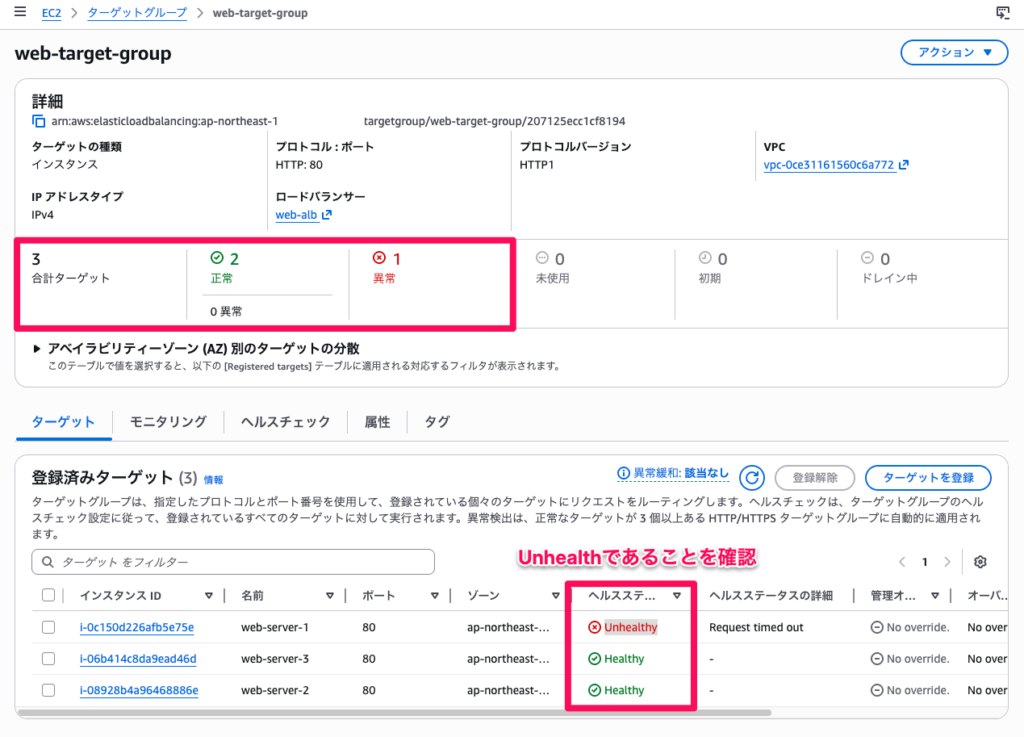1024x737 pixels.
Task: Click the ターゲットを登録 button
Action: 927,477
